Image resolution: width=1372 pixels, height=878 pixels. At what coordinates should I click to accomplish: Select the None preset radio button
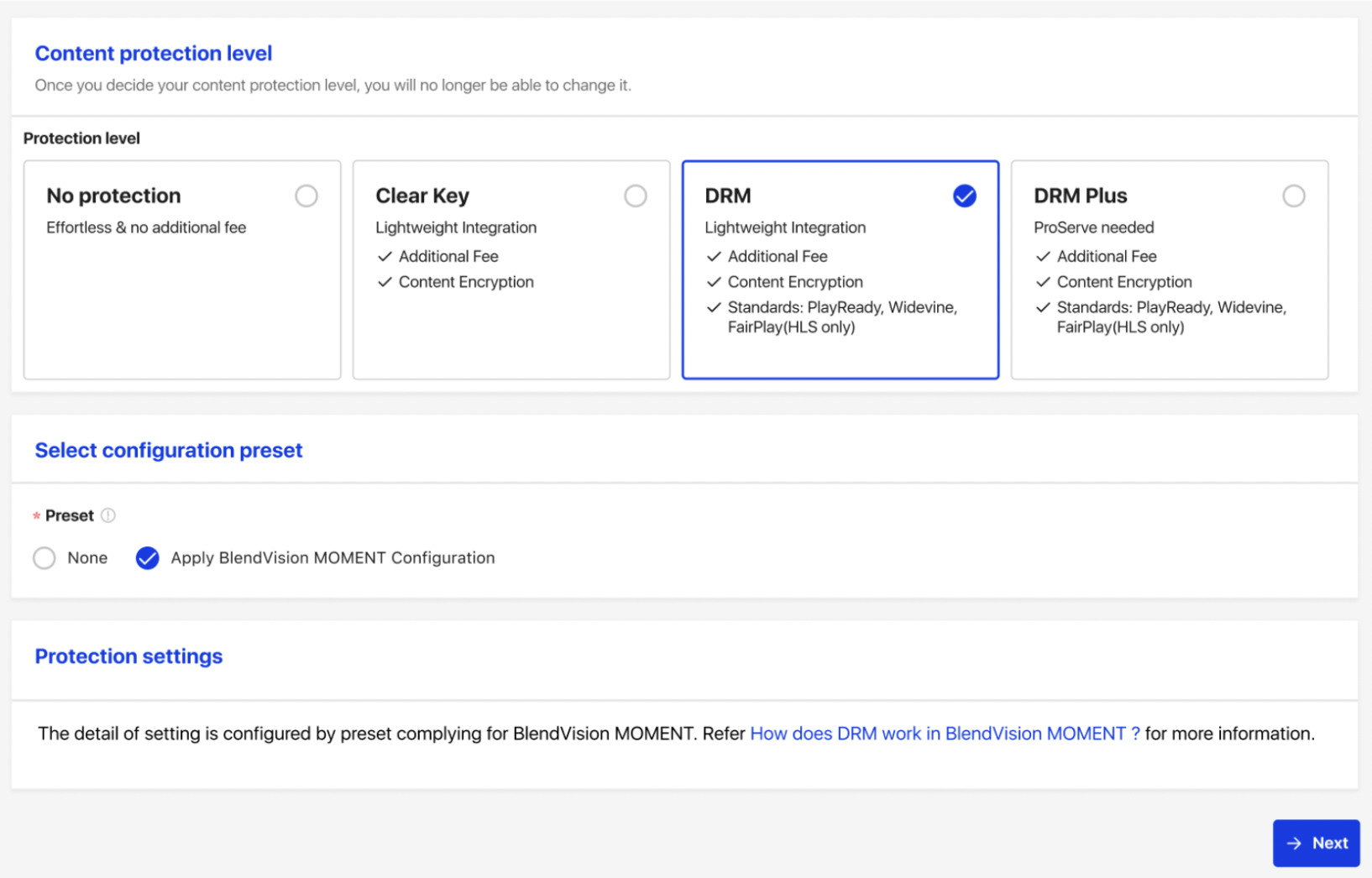click(x=45, y=558)
